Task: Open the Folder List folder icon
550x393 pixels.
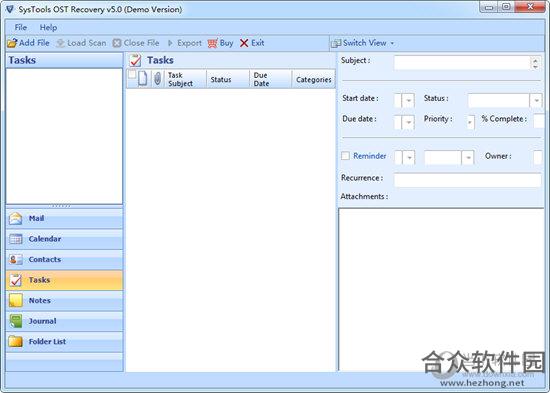Action: click(x=15, y=341)
